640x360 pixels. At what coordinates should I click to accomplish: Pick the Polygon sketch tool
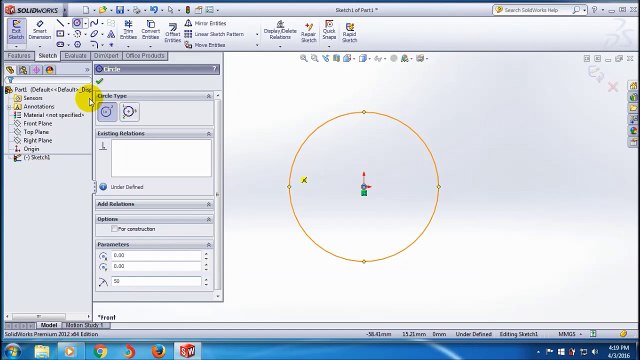click(77, 44)
